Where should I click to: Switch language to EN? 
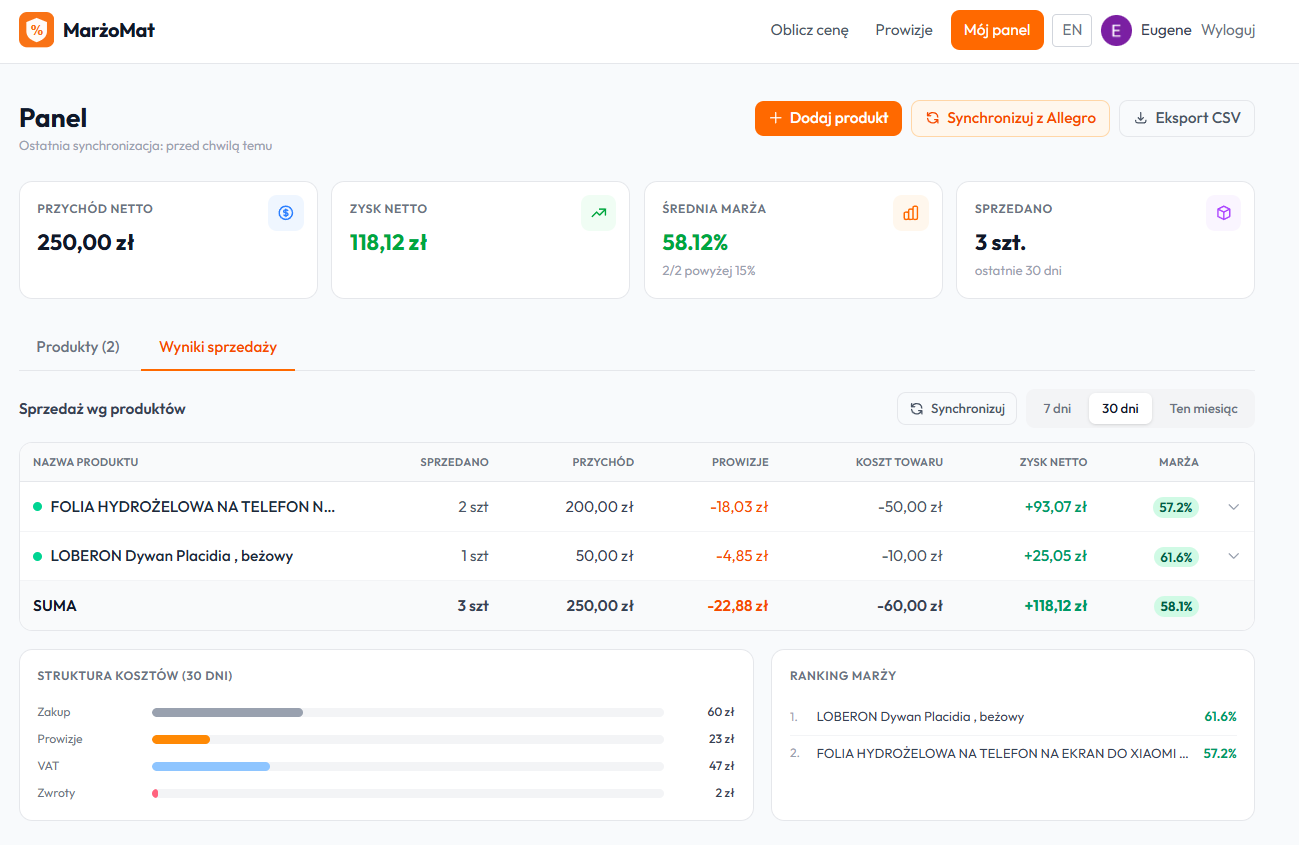point(1071,30)
